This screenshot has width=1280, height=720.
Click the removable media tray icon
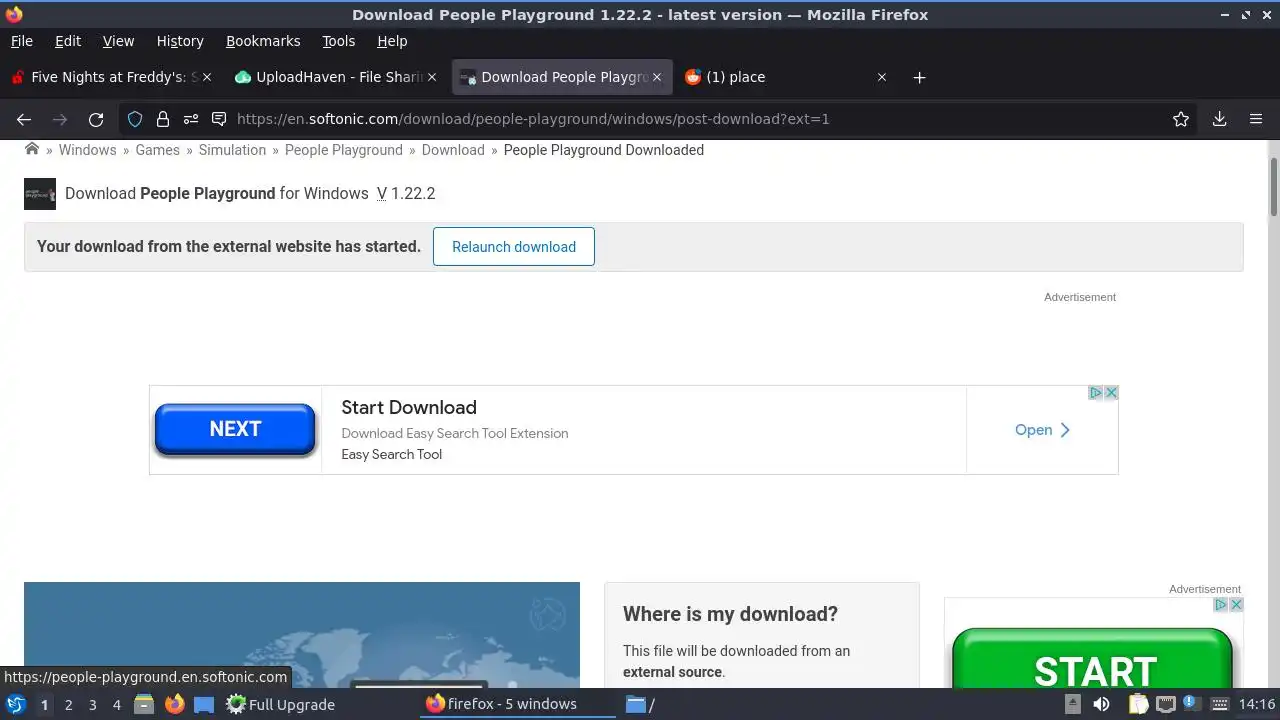tap(1073, 704)
